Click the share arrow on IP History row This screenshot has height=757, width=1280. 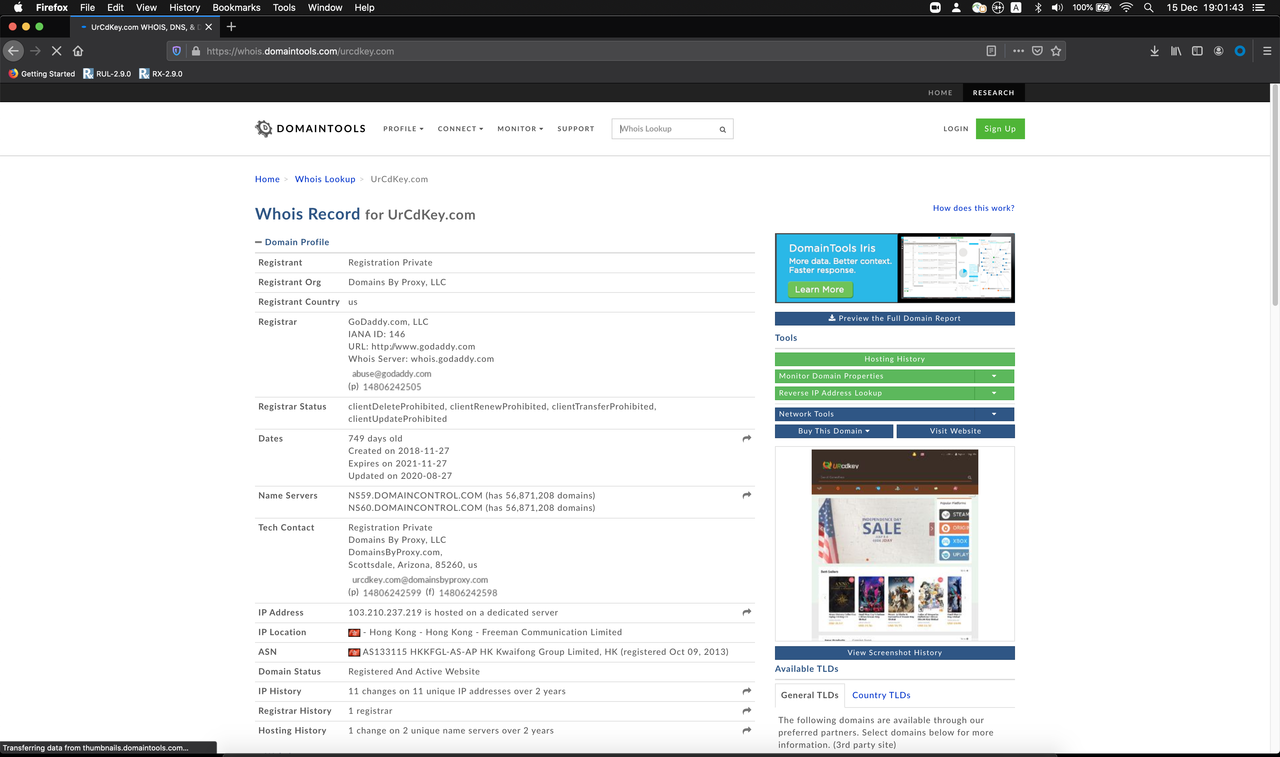point(747,691)
